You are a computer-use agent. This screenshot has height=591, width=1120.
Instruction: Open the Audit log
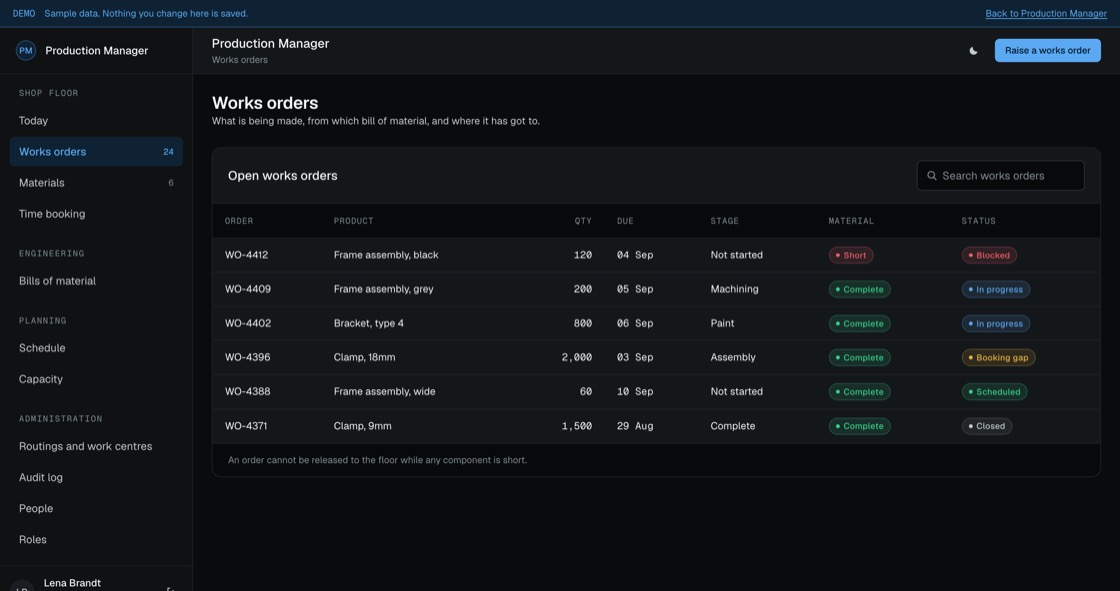click(x=96, y=477)
